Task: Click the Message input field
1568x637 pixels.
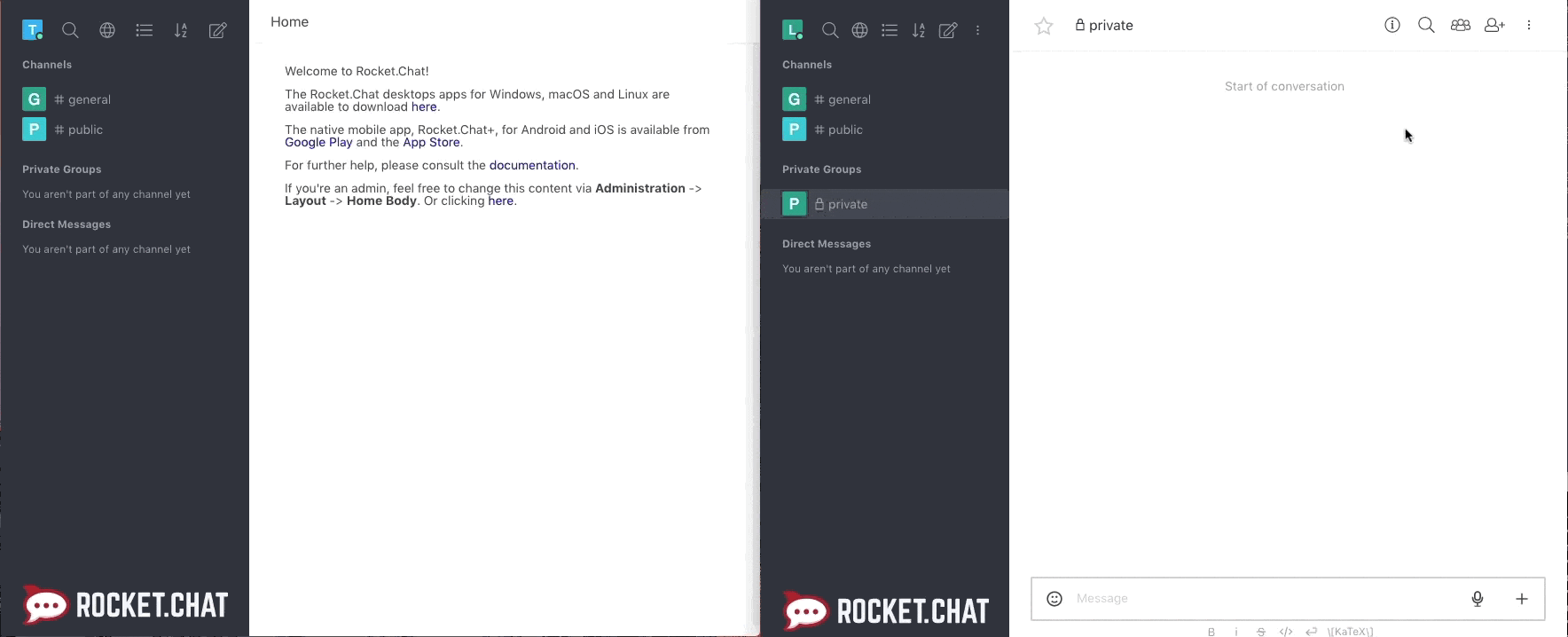Action: point(1266,599)
